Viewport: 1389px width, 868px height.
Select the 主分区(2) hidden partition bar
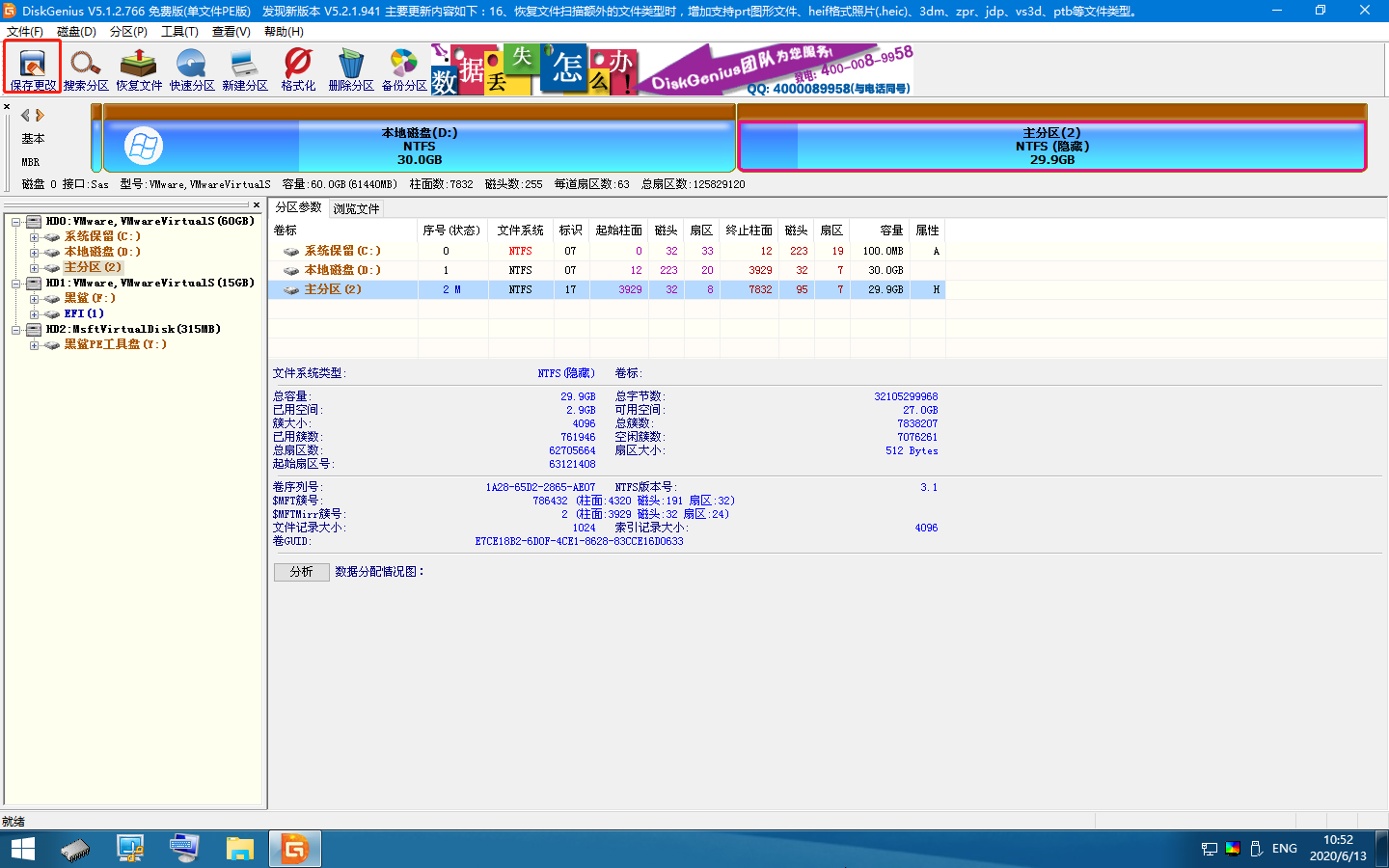(x=1051, y=146)
